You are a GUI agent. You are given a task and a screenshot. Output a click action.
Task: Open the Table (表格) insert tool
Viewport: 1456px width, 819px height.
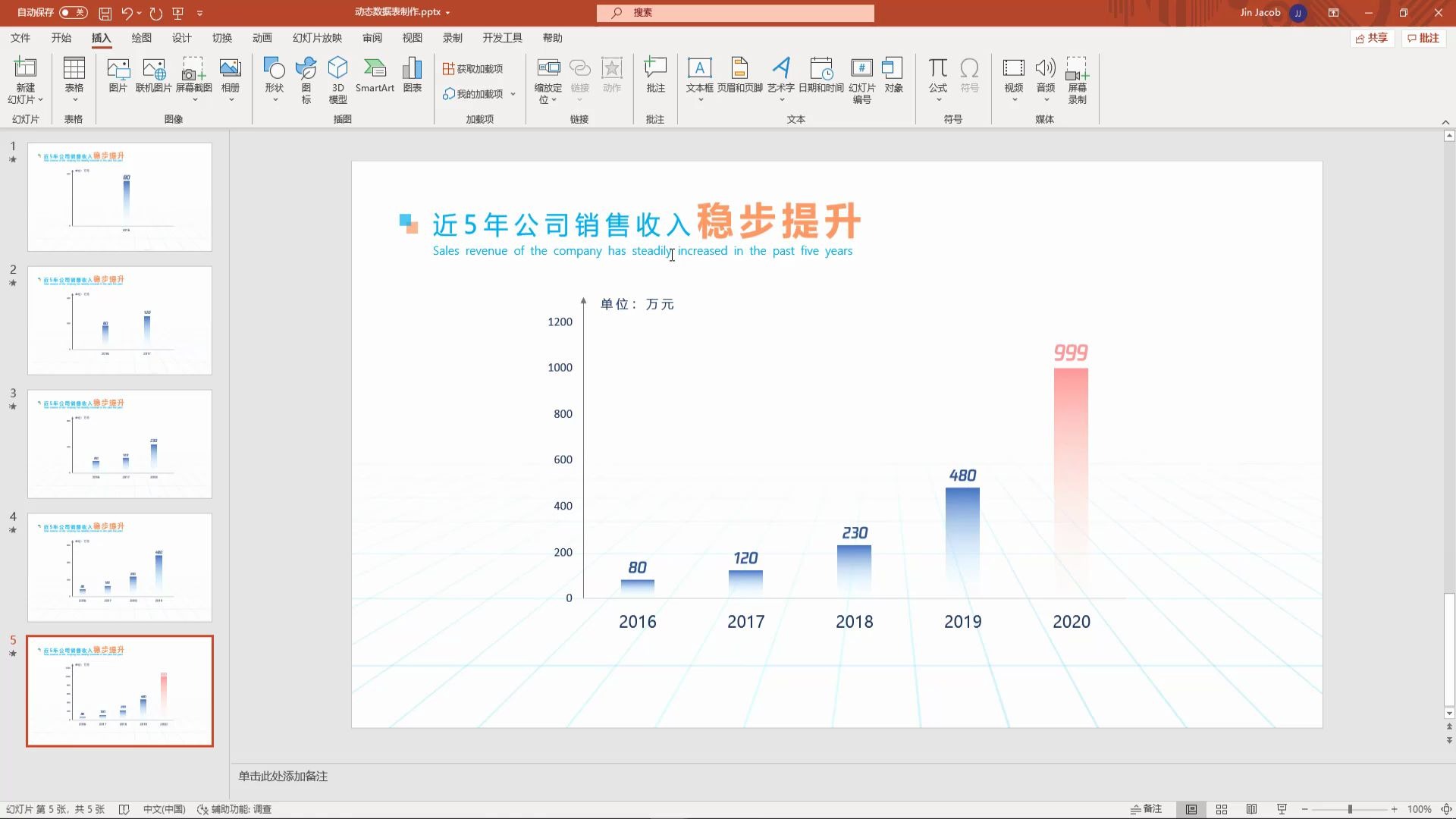point(74,80)
